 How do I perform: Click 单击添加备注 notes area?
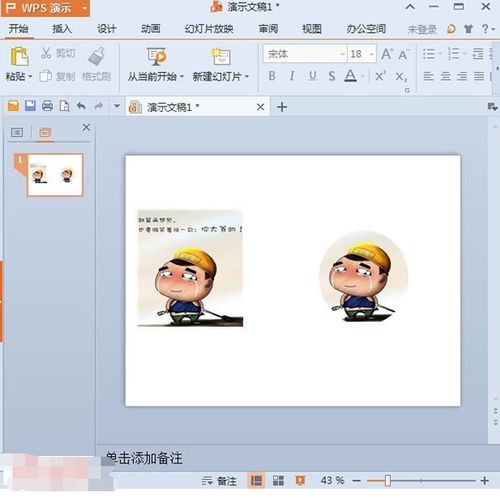point(144,458)
